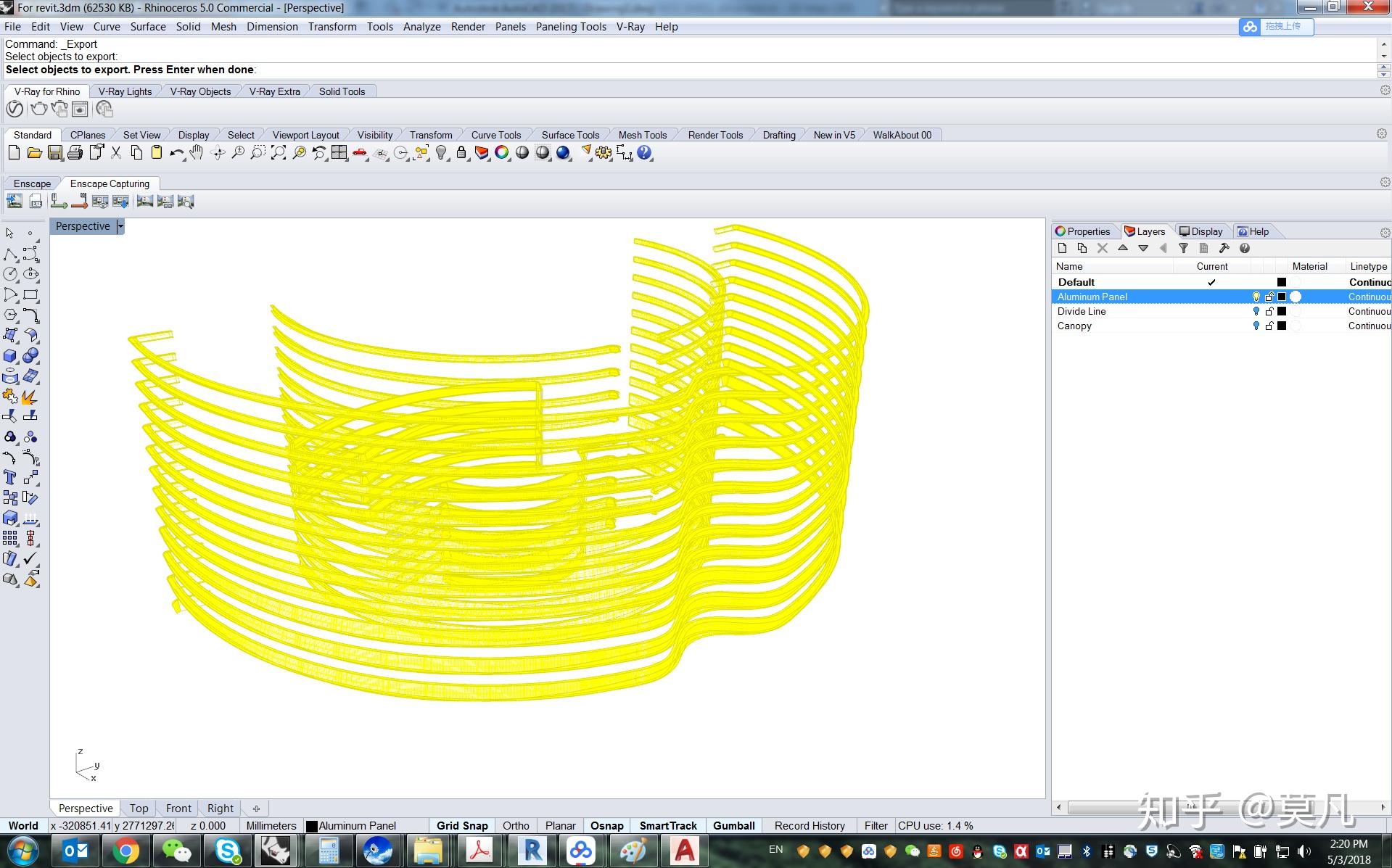Click the Undo arrow icon
The width and height of the screenshot is (1392, 868).
(x=176, y=153)
